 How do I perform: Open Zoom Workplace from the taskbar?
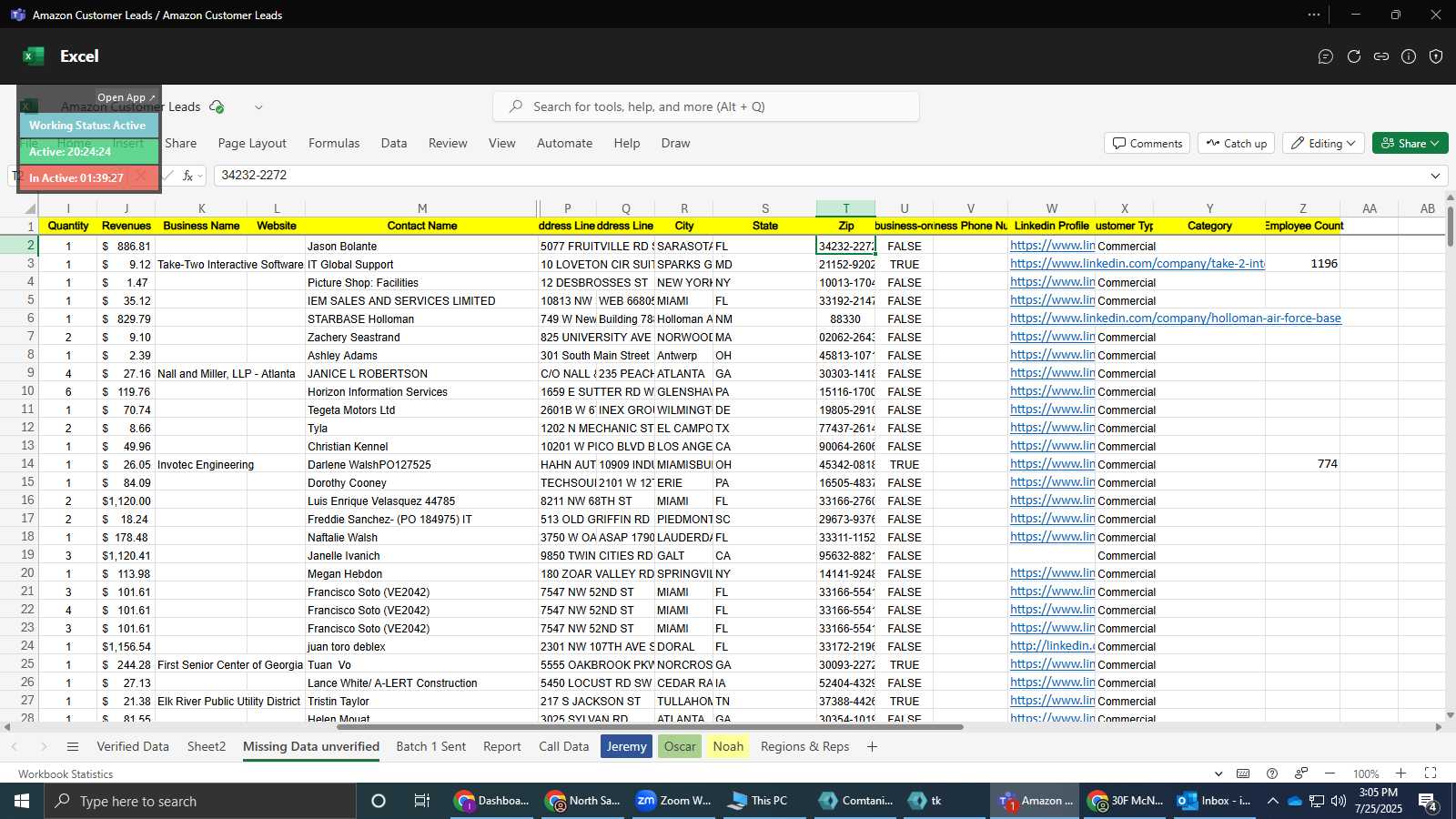coord(673,801)
